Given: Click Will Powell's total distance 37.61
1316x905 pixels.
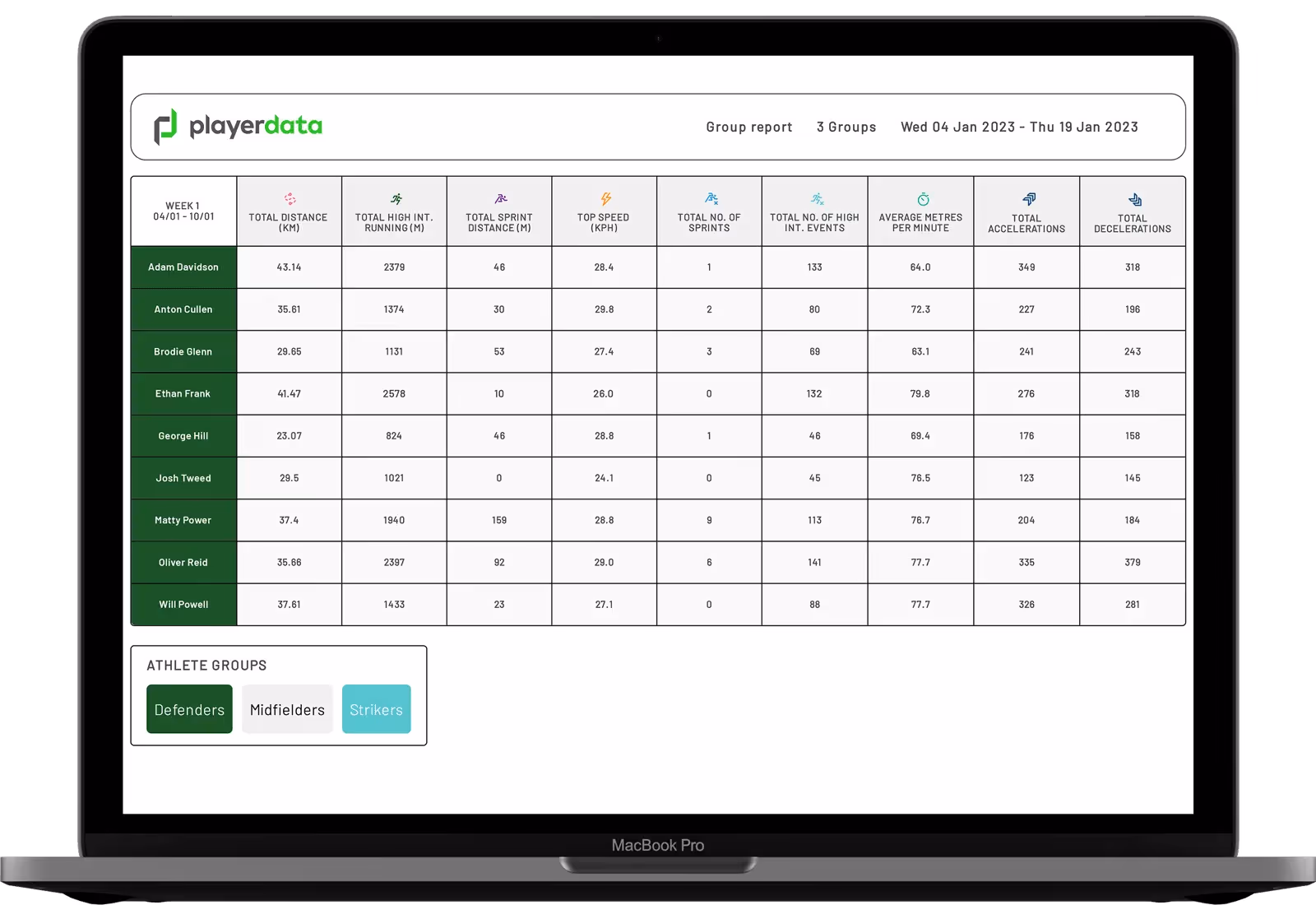Looking at the screenshot, I should click(290, 605).
